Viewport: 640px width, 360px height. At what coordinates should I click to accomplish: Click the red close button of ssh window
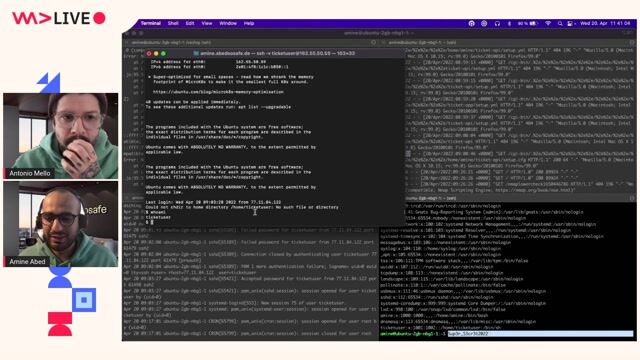coord(149,53)
